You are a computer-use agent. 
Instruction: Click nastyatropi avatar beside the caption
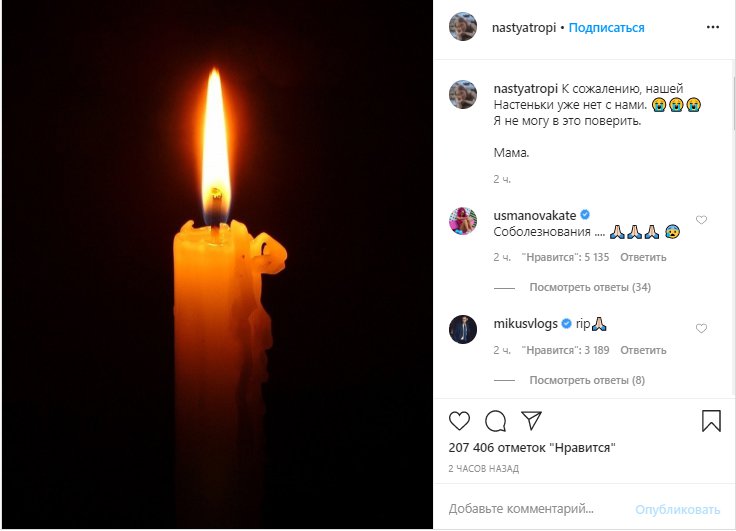pyautogui.click(x=463, y=94)
